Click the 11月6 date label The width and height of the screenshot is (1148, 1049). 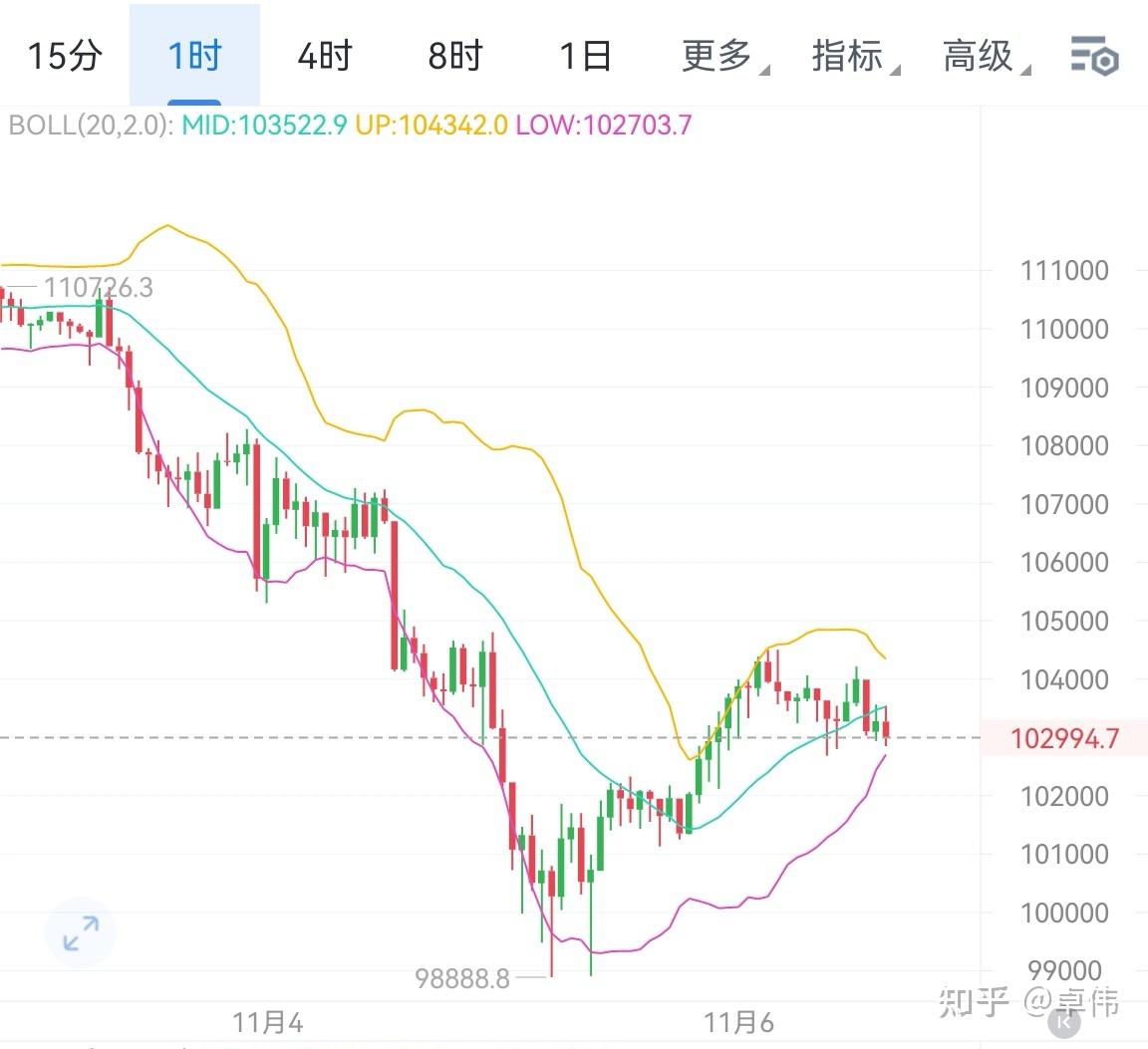739,1022
